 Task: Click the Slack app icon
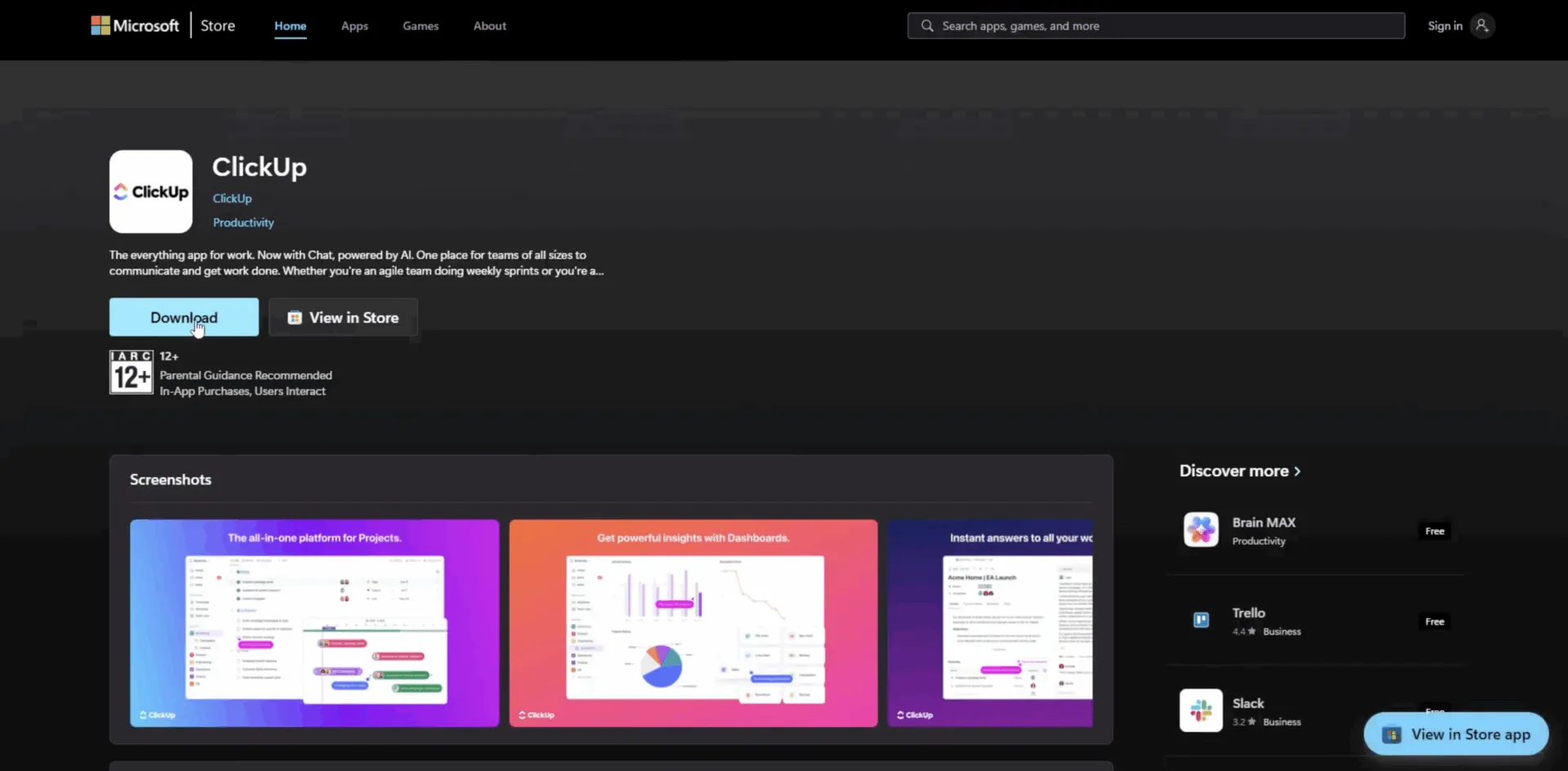click(1201, 711)
